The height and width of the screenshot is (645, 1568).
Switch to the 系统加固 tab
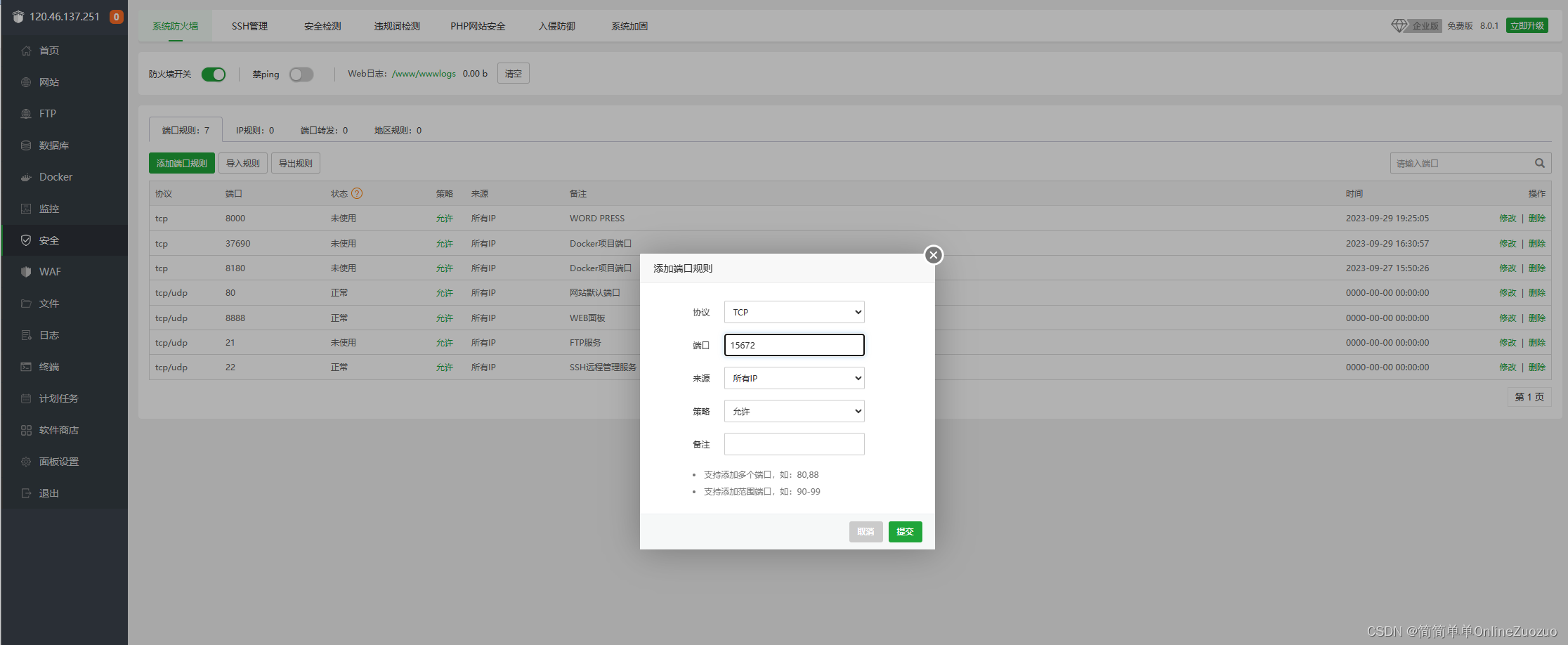click(629, 26)
